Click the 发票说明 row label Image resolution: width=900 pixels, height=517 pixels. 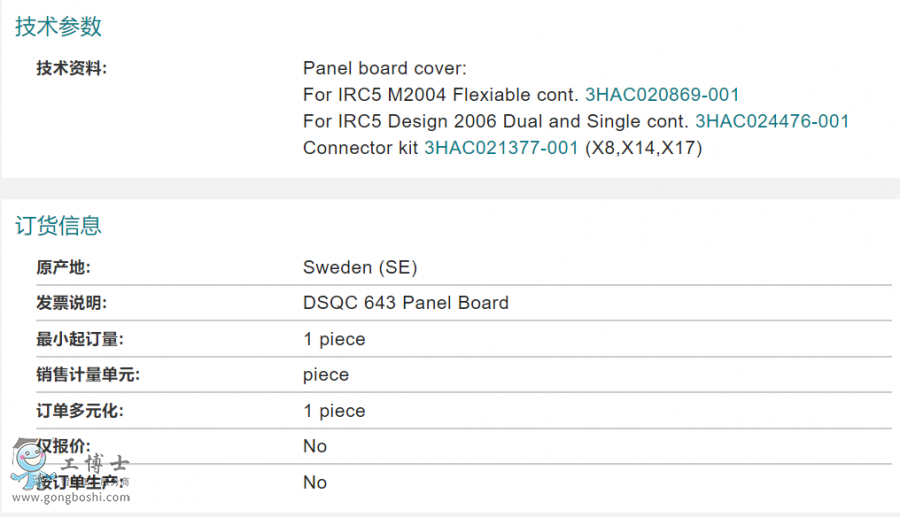[72, 303]
